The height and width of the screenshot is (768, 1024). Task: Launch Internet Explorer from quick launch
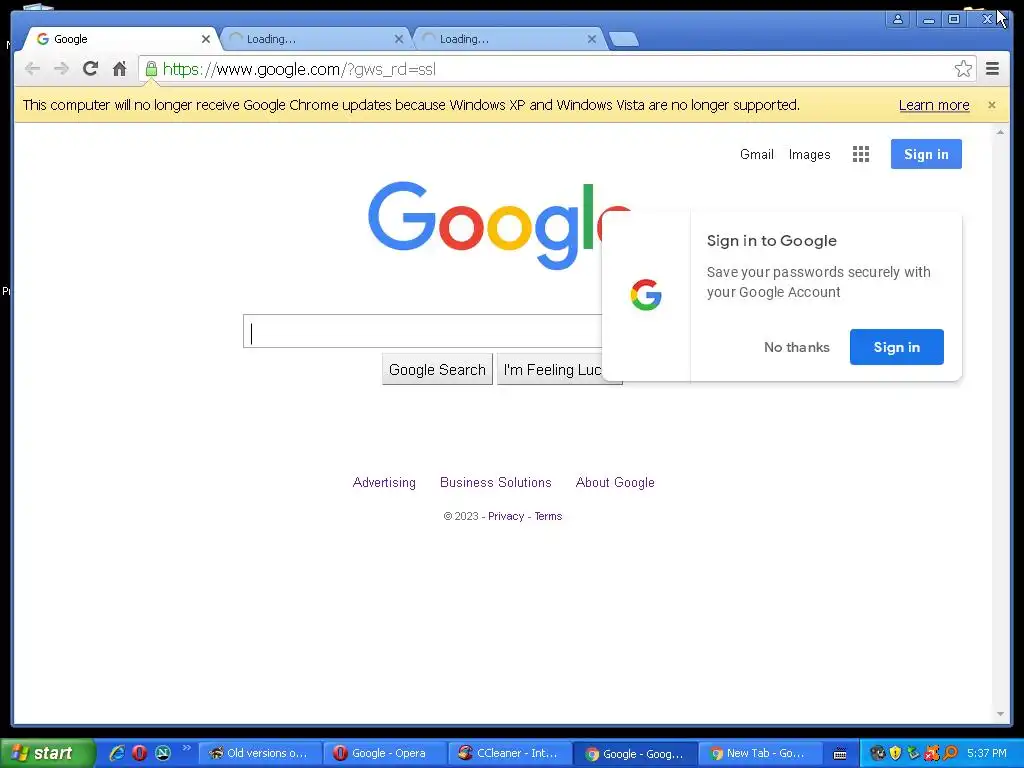pyautogui.click(x=117, y=753)
